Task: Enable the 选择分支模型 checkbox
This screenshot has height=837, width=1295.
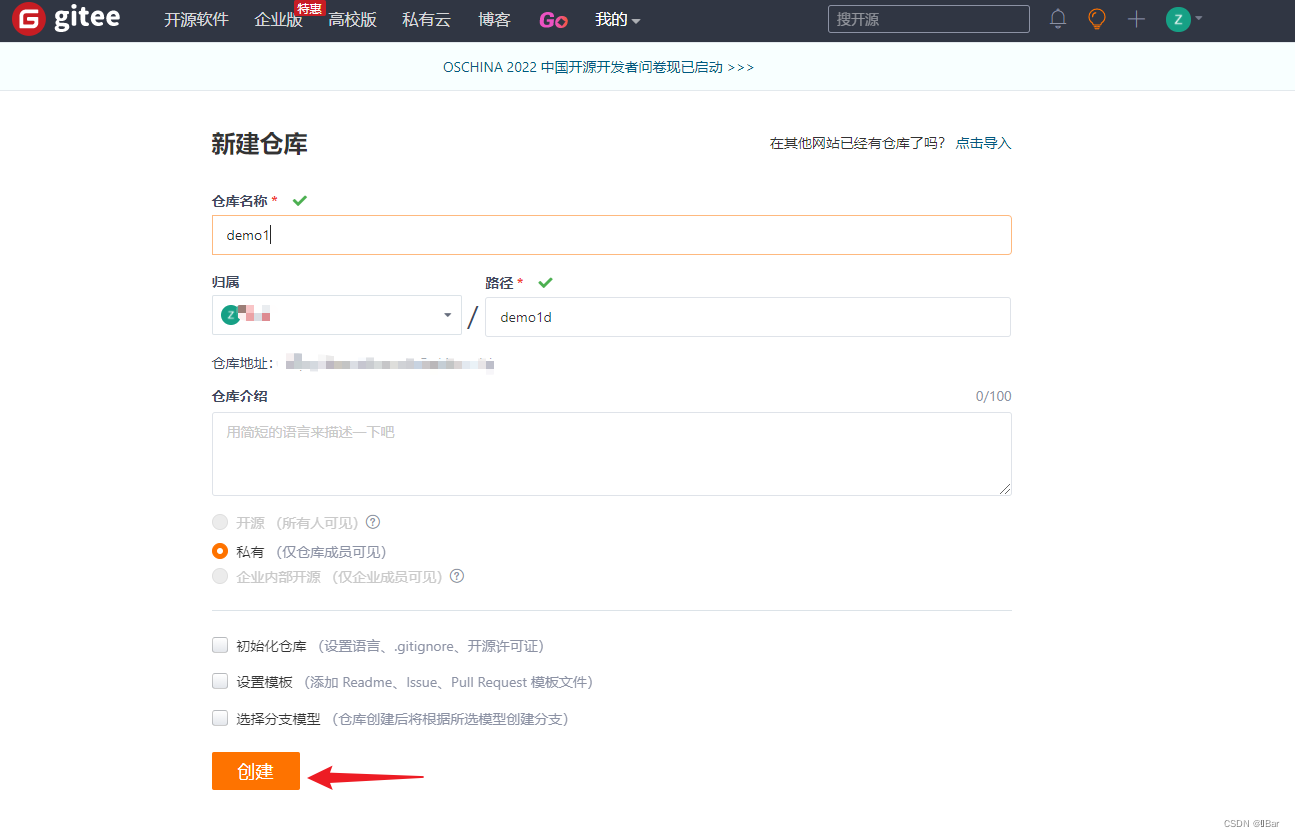Action: pos(220,718)
